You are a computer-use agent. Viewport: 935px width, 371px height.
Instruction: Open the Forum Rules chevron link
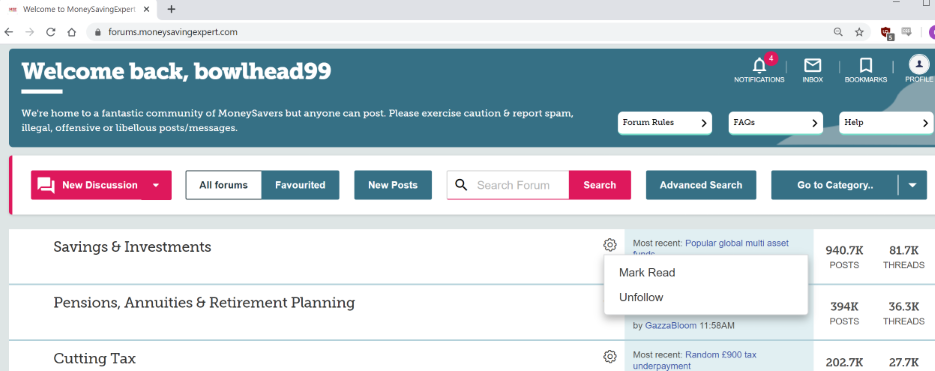point(664,123)
